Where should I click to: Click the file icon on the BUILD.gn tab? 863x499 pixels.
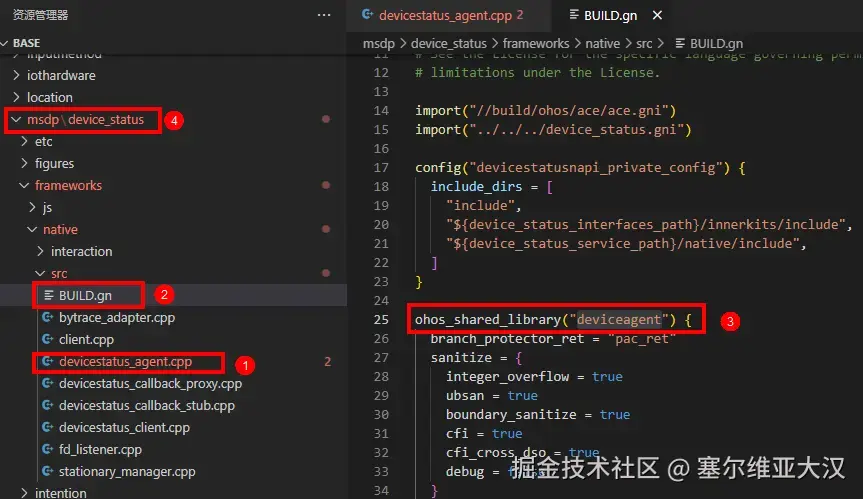click(573, 15)
